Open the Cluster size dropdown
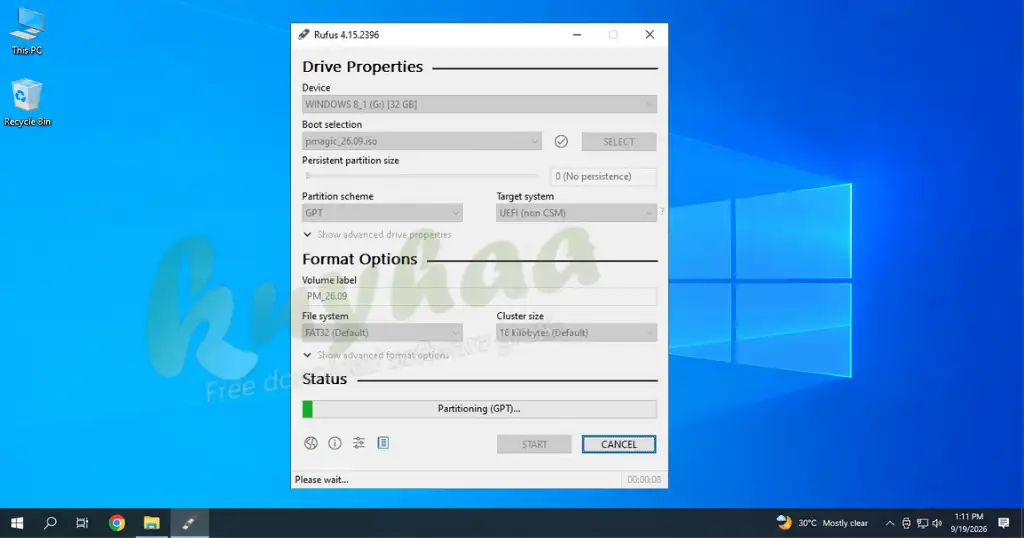 [576, 333]
